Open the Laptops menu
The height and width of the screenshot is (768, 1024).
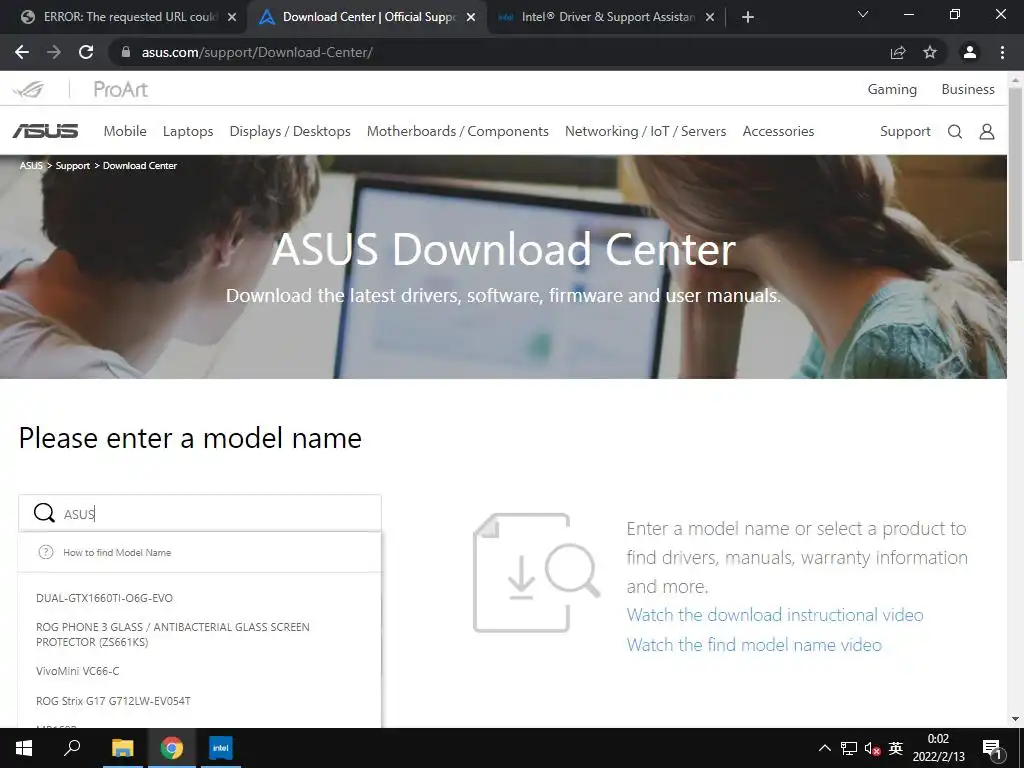click(188, 131)
